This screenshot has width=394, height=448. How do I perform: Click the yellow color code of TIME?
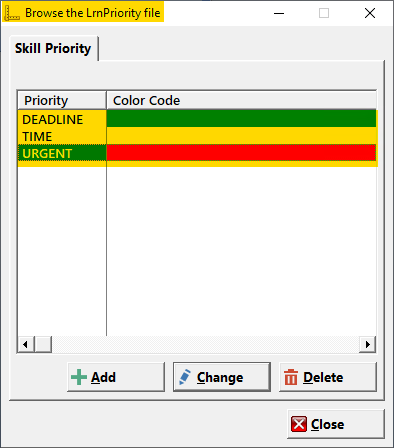241,136
